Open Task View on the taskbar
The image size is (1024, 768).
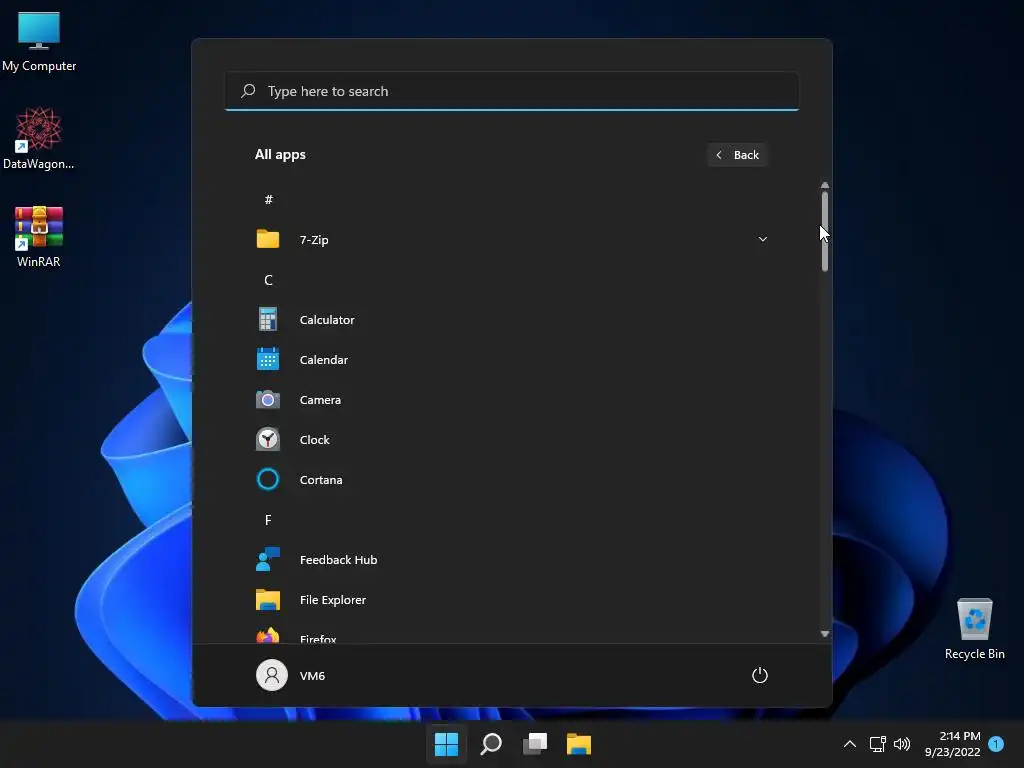click(x=535, y=744)
